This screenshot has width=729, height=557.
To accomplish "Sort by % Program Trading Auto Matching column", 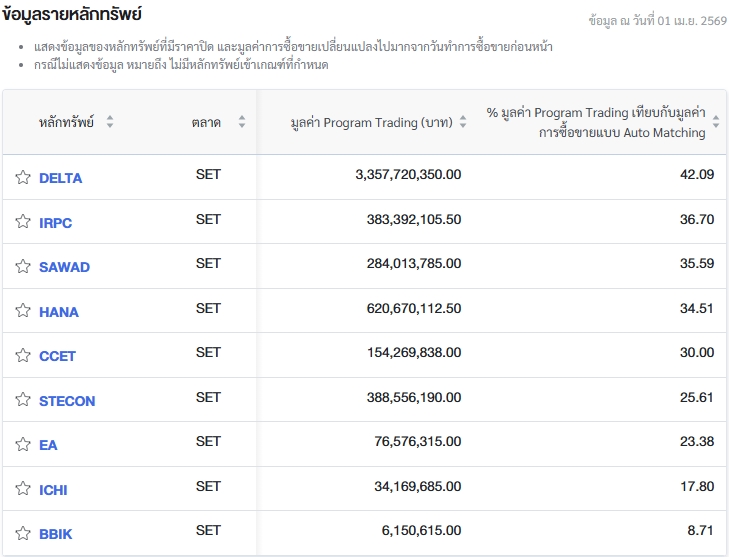I will 715,122.
